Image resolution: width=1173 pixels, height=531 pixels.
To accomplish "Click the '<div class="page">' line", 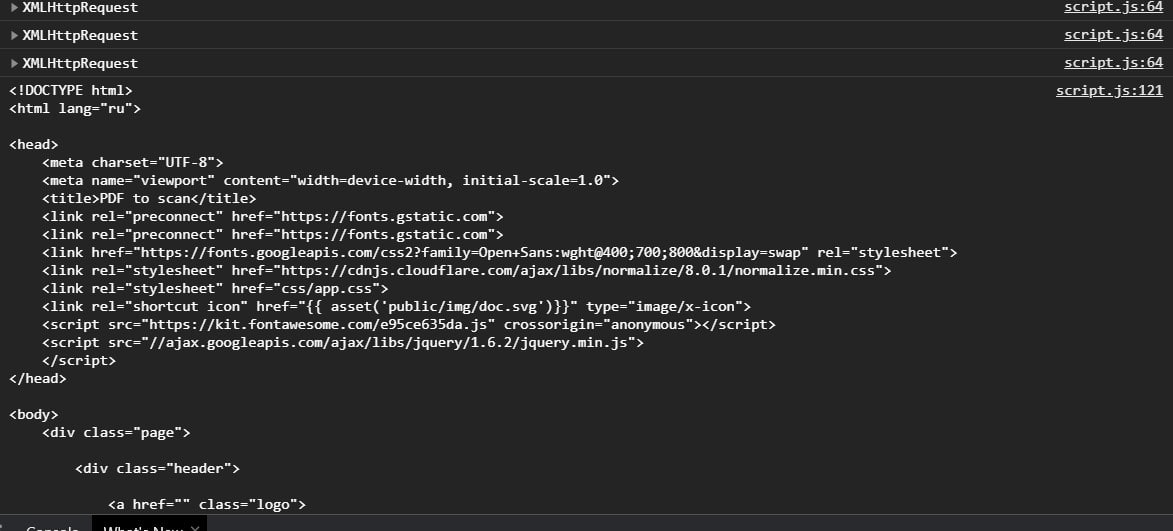I will (x=116, y=432).
